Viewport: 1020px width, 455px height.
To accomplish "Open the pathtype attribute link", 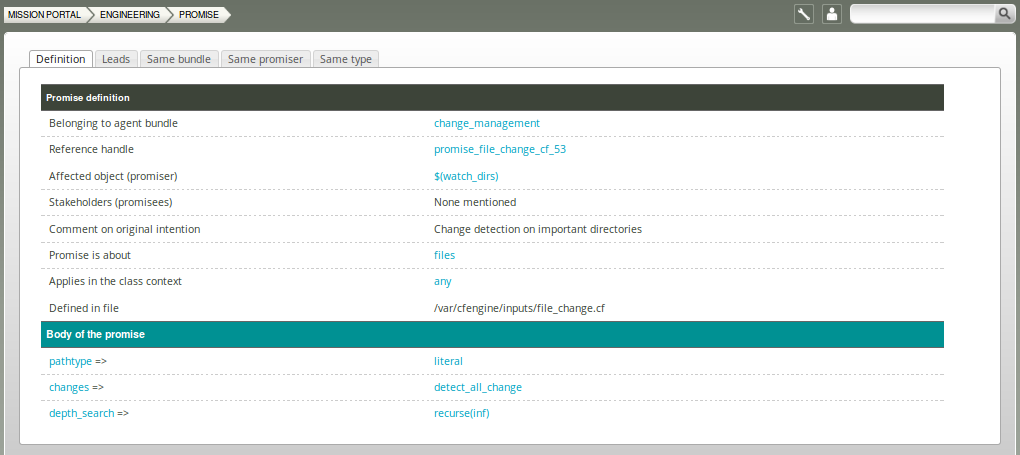I will tap(70, 361).
